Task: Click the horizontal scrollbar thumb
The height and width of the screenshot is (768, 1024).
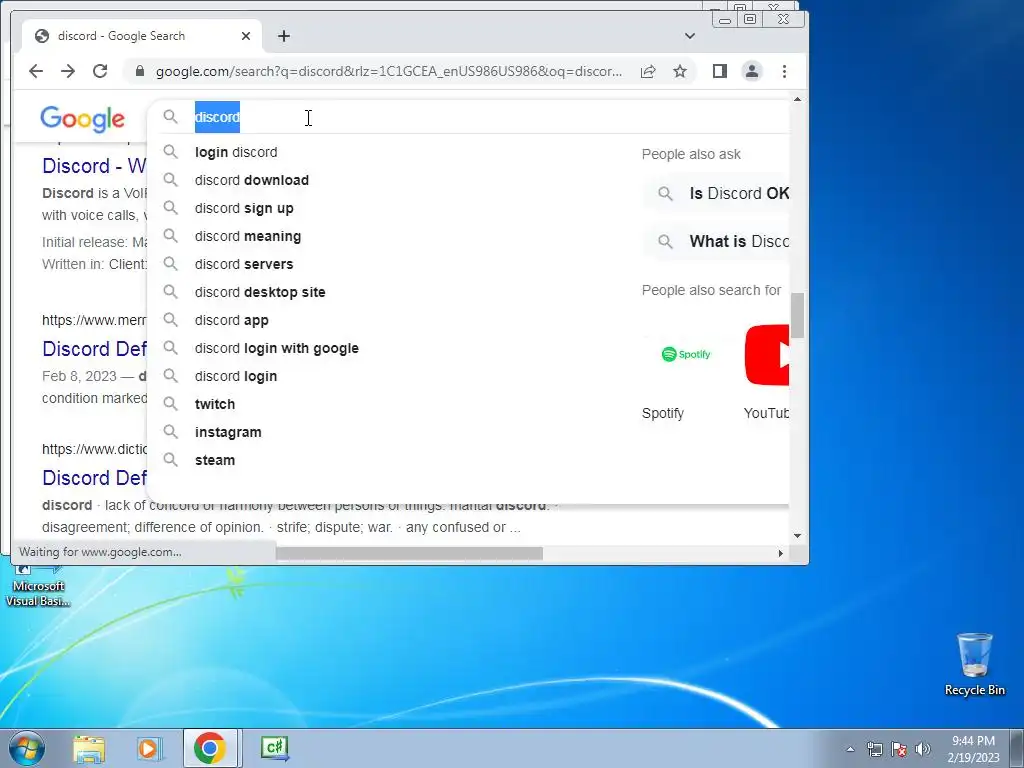Action: [x=409, y=553]
